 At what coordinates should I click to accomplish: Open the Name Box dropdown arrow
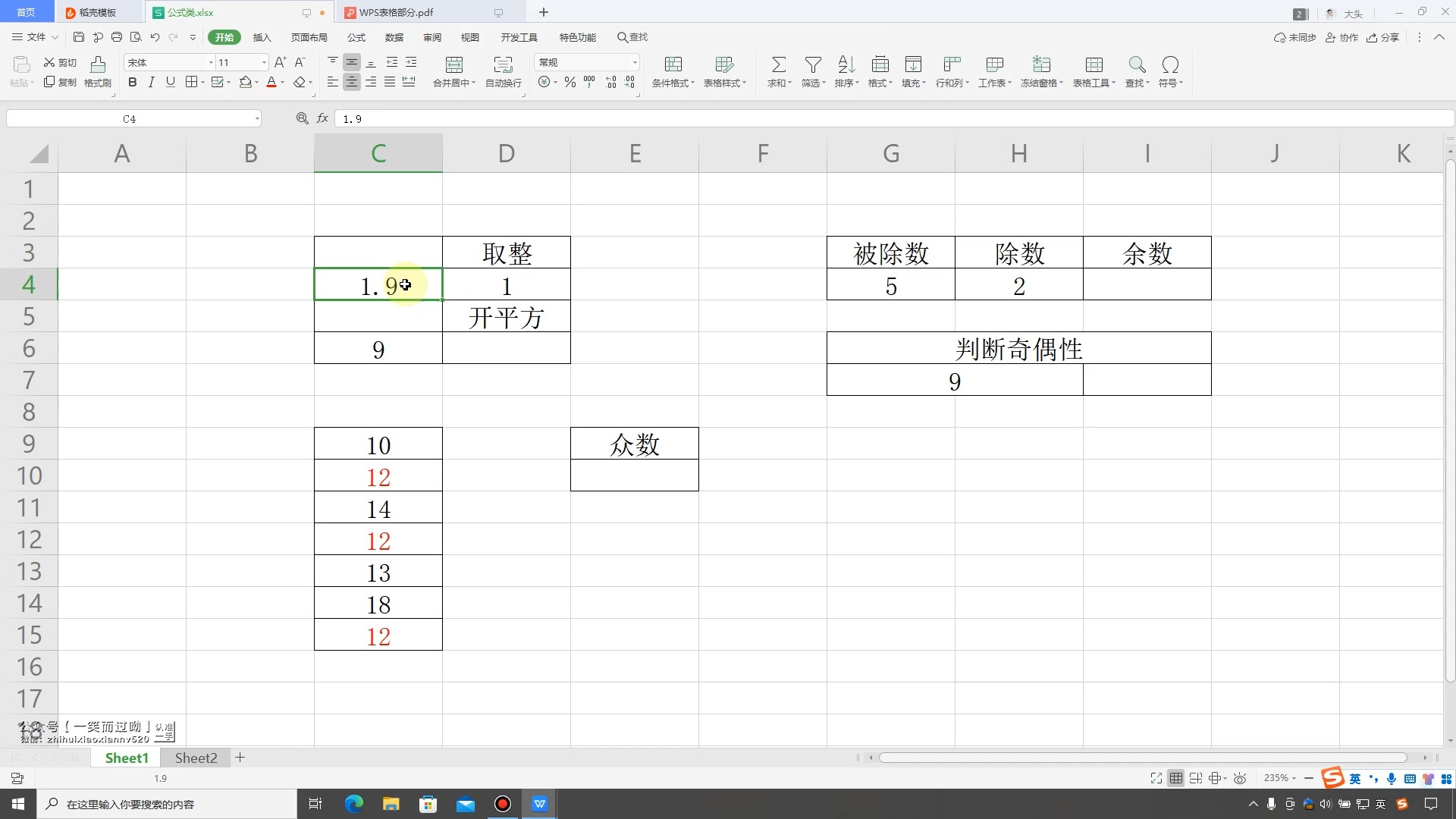257,119
